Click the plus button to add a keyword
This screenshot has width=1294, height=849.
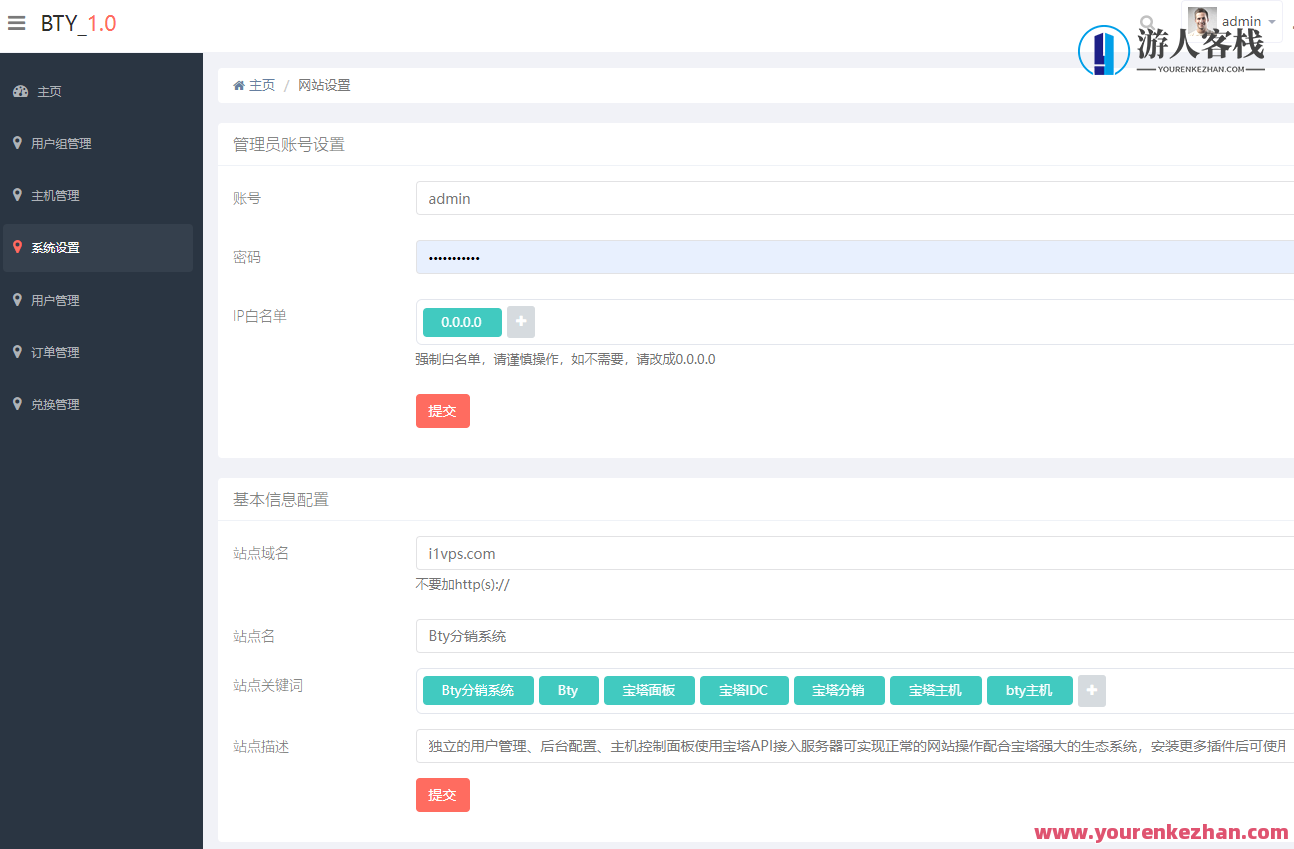pyautogui.click(x=1091, y=690)
